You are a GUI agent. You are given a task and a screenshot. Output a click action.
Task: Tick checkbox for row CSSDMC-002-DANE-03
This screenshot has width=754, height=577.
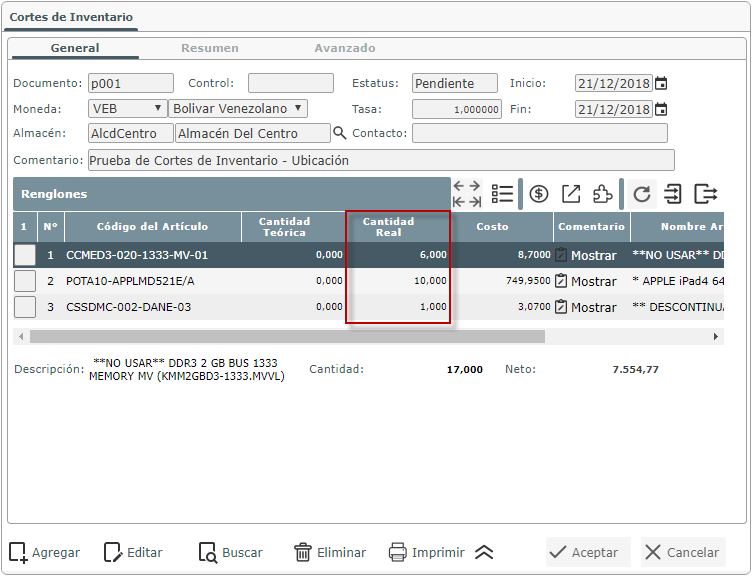25,307
